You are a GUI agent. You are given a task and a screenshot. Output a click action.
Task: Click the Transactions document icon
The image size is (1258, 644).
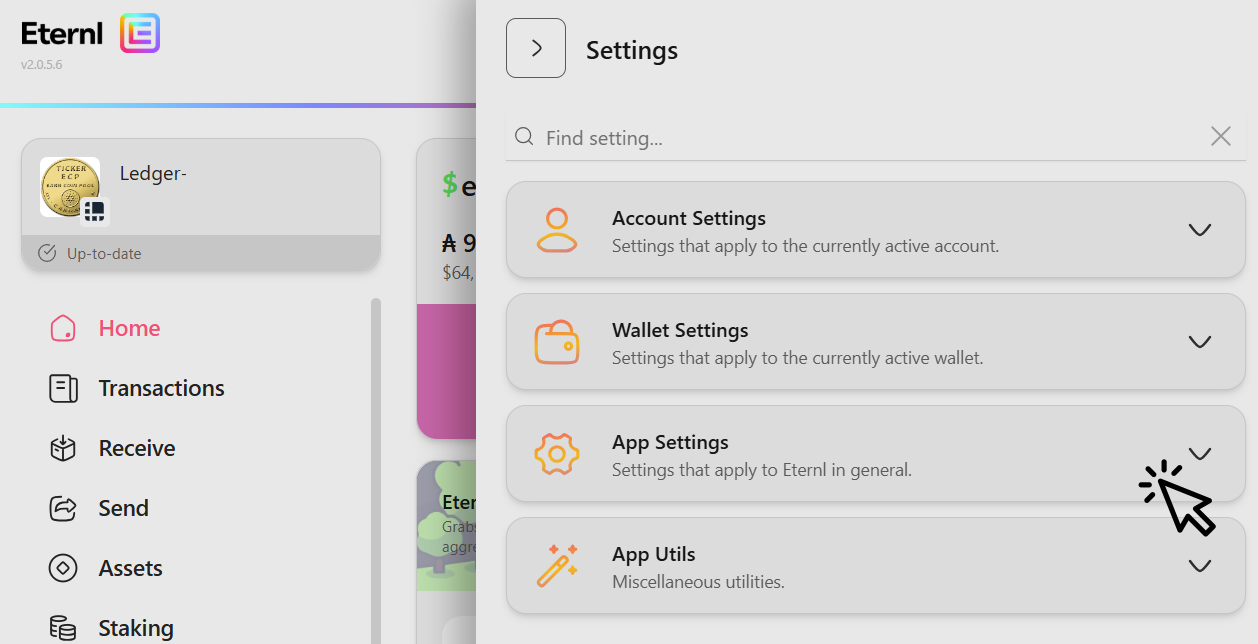coord(62,388)
